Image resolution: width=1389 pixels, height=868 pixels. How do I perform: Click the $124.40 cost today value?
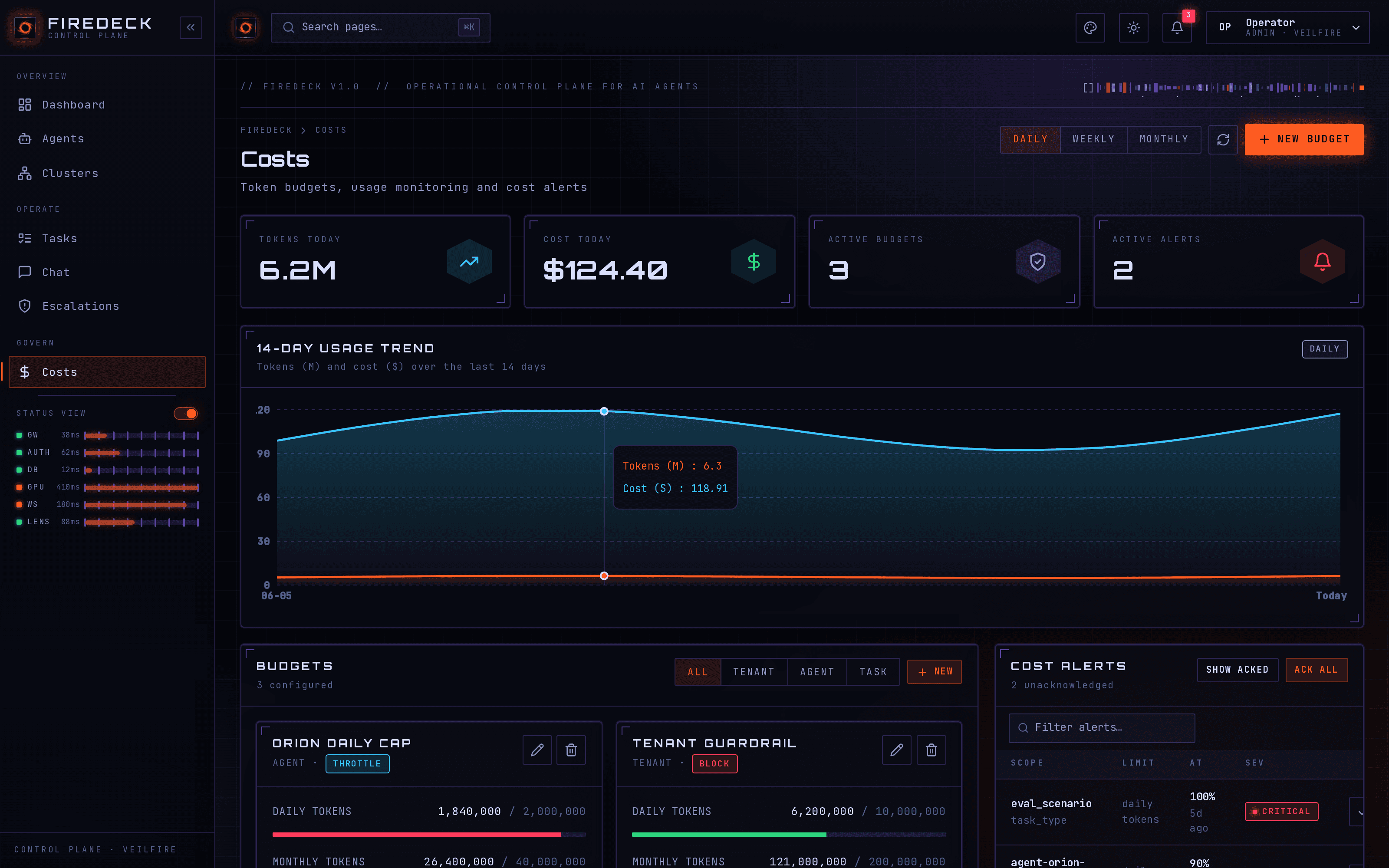[x=606, y=270]
